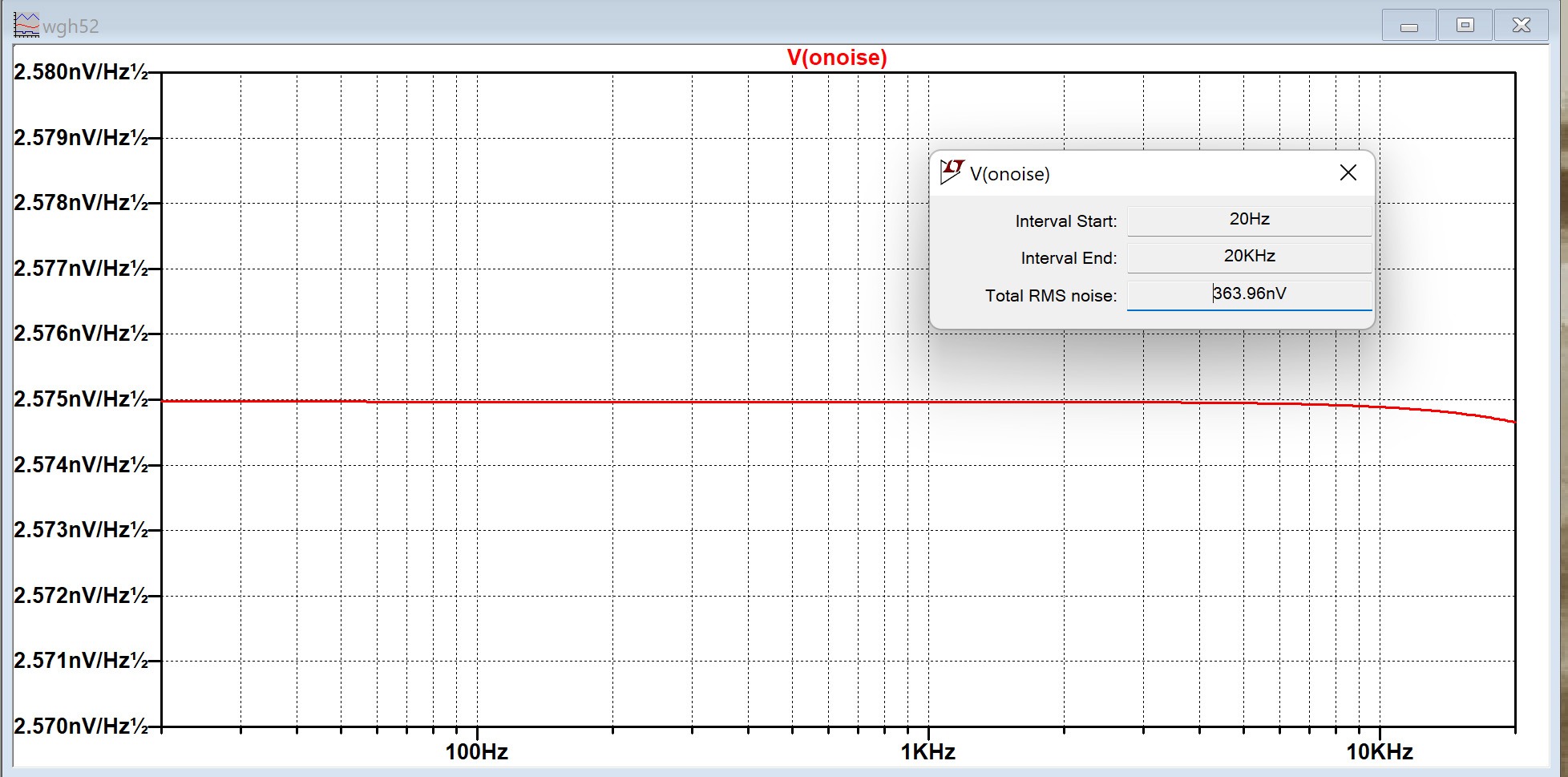Click the 2.577nV/Hz½ axis label
This screenshot has height=777, width=1568.
point(81,269)
